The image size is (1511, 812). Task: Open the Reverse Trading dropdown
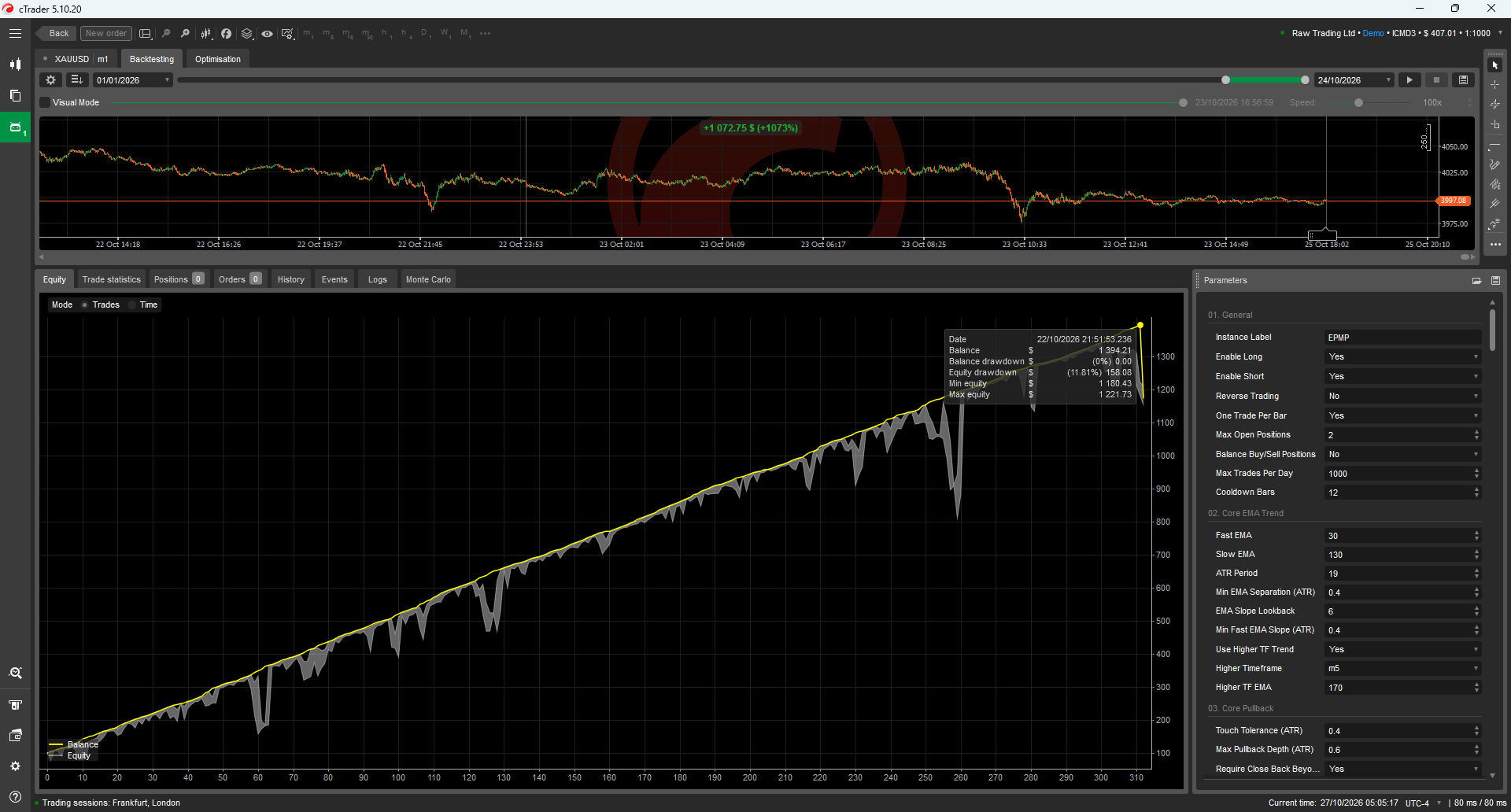coord(1403,397)
